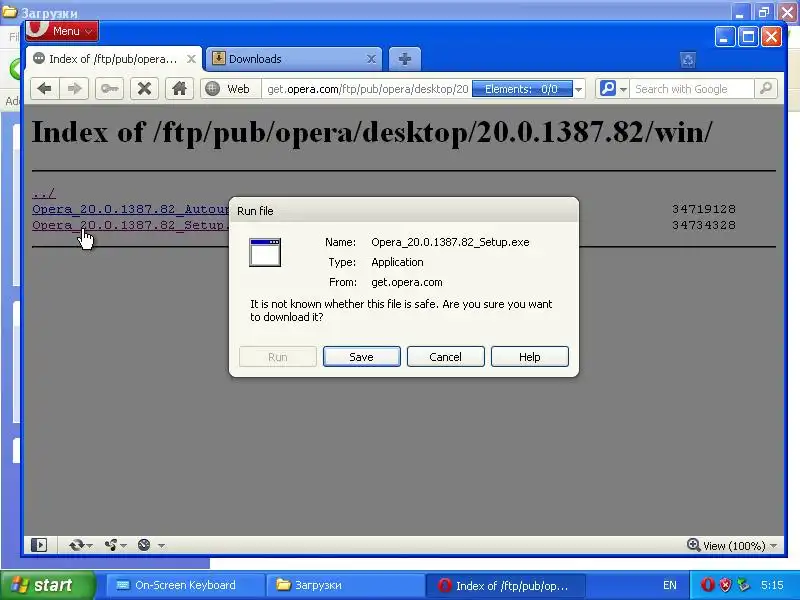
Task: Click the Opera tray icon
Action: (x=707, y=585)
